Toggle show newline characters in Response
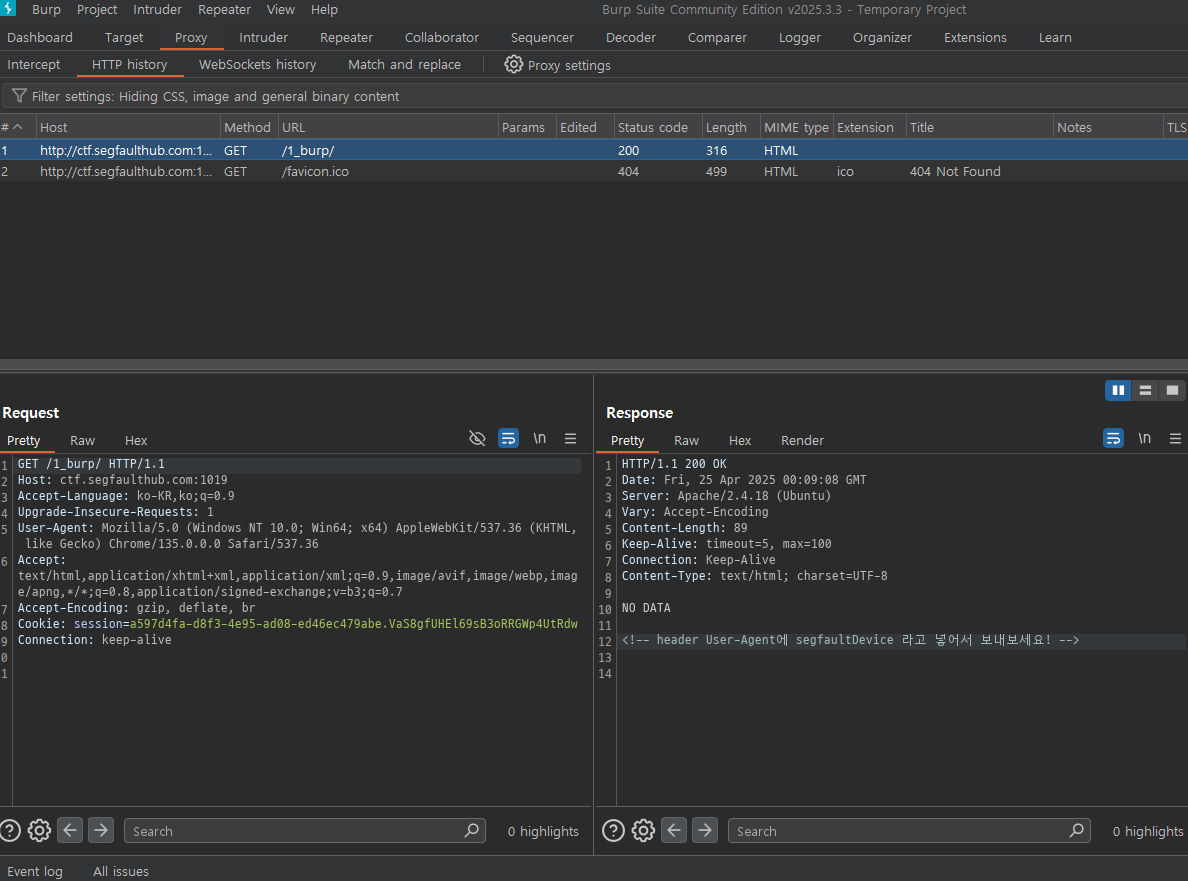This screenshot has height=881, width=1188. click(1144, 438)
